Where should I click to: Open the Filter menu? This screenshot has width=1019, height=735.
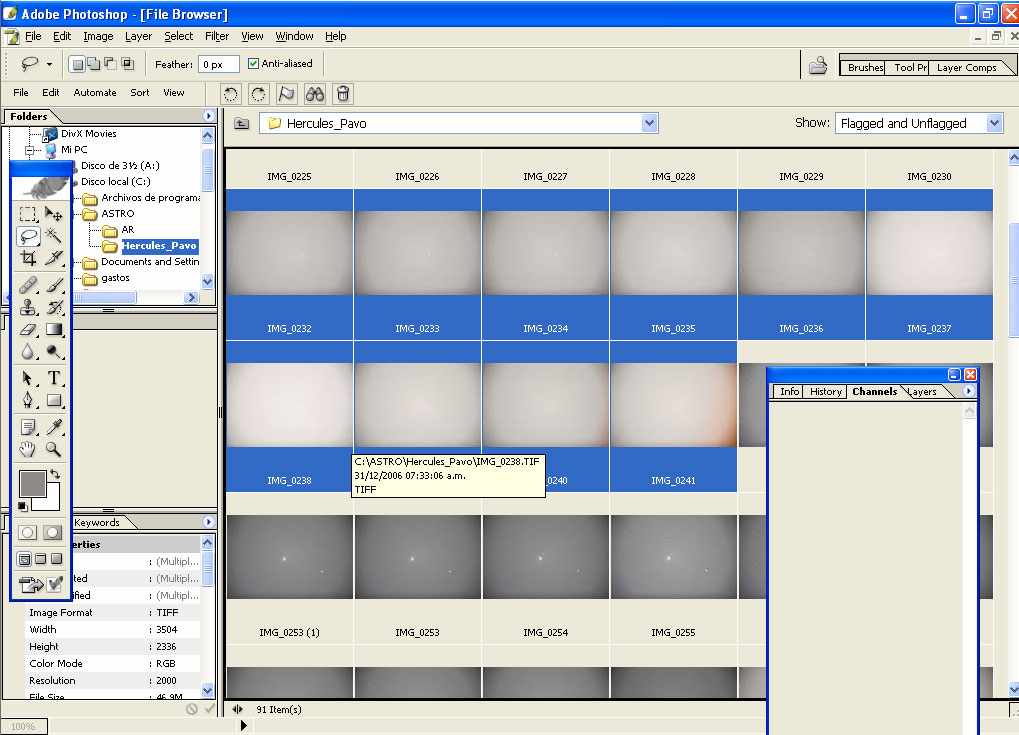[217, 36]
